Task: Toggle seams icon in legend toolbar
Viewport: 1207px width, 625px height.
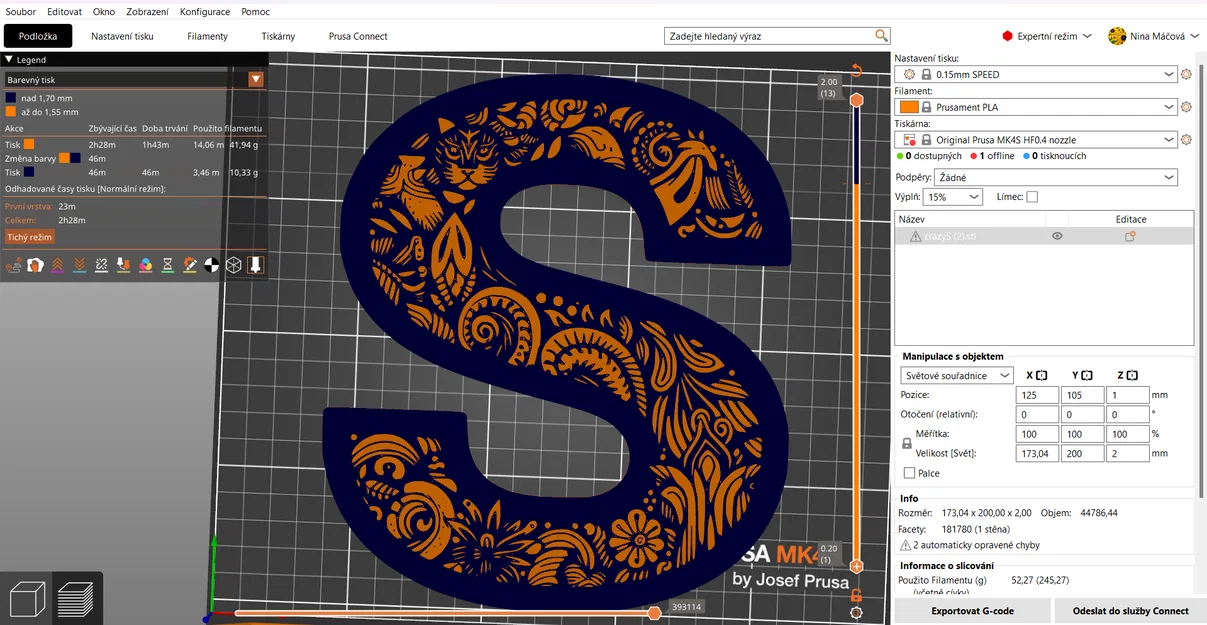Action: point(101,265)
